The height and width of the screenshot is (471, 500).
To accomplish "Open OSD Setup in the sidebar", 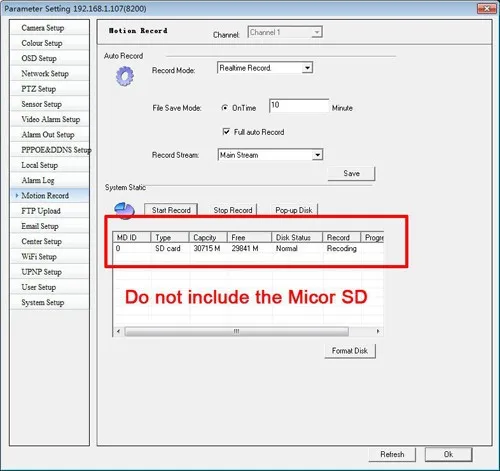I will [50, 58].
